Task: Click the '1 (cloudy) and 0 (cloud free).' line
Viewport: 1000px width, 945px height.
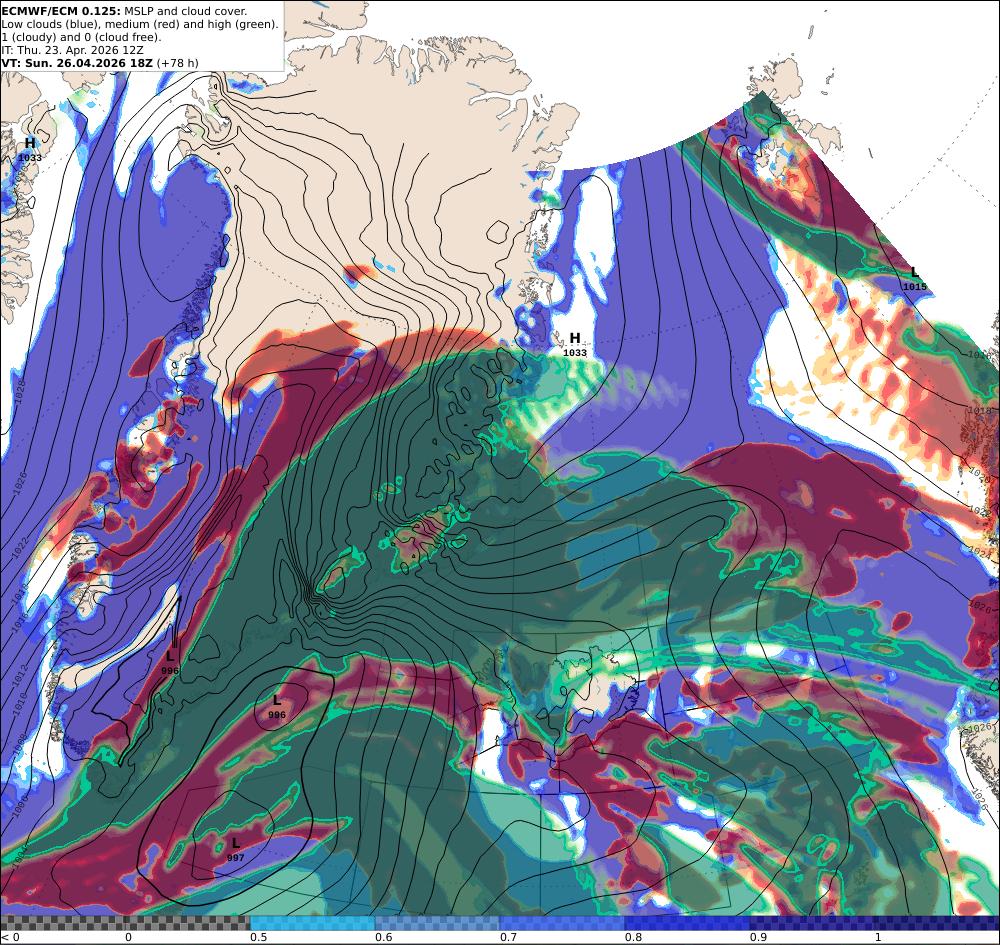Action: [x=81, y=37]
